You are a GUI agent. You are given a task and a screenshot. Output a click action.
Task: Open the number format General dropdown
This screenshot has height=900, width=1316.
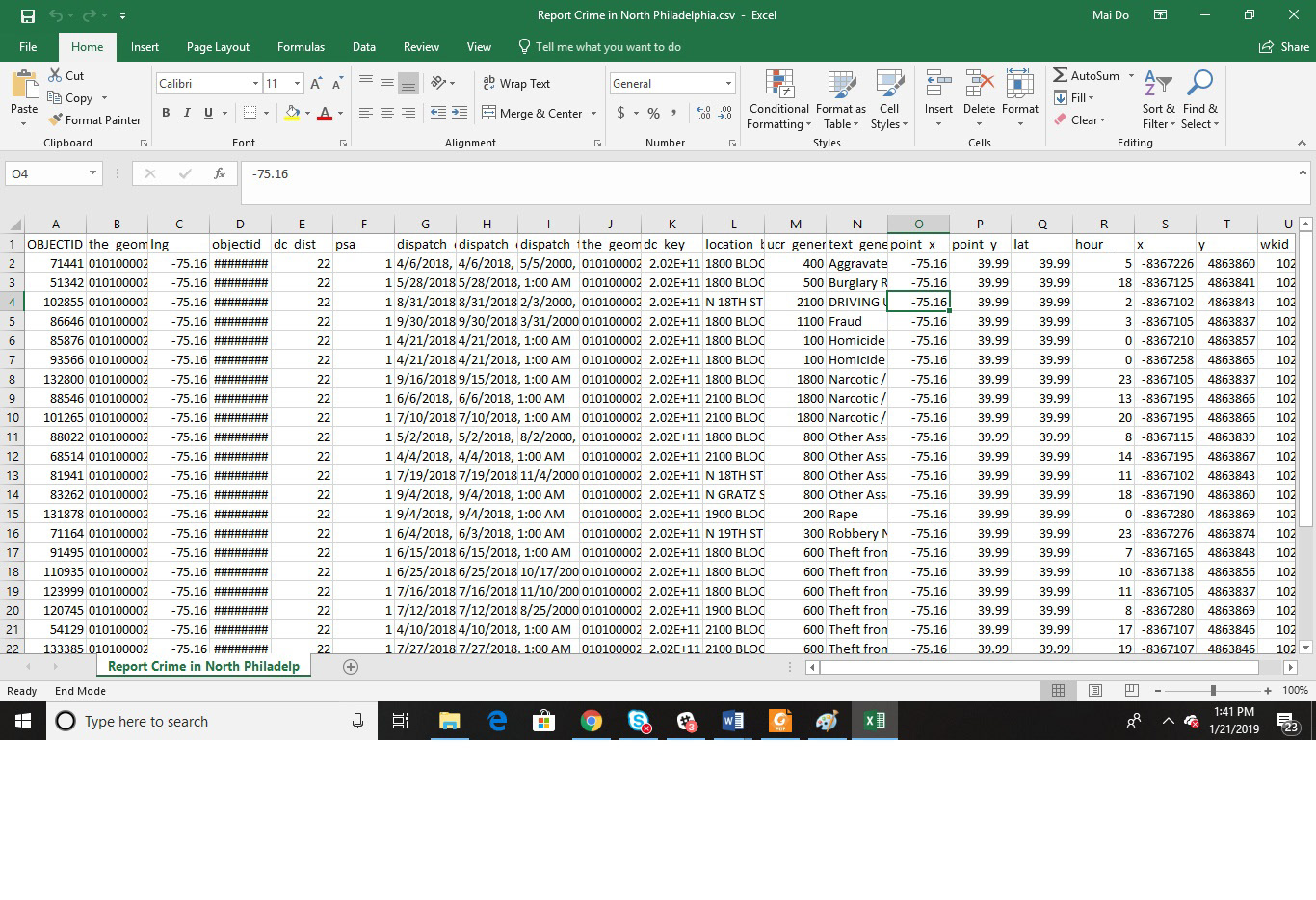pyautogui.click(x=728, y=84)
